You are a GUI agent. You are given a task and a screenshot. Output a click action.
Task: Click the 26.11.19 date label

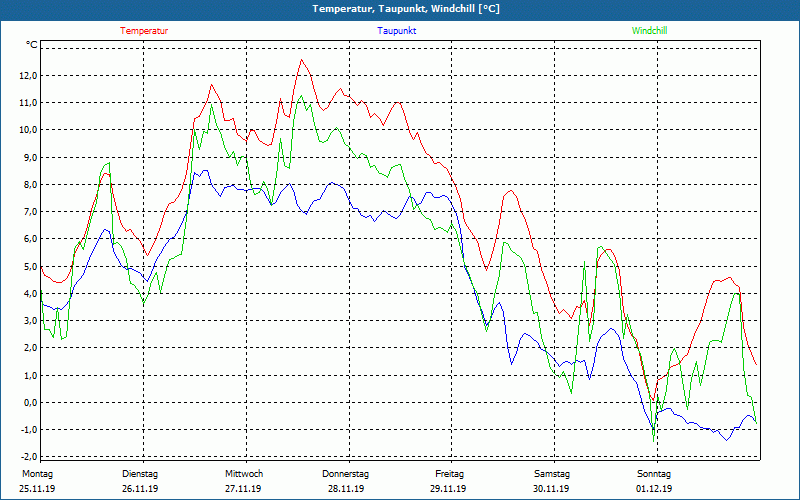pos(140,489)
